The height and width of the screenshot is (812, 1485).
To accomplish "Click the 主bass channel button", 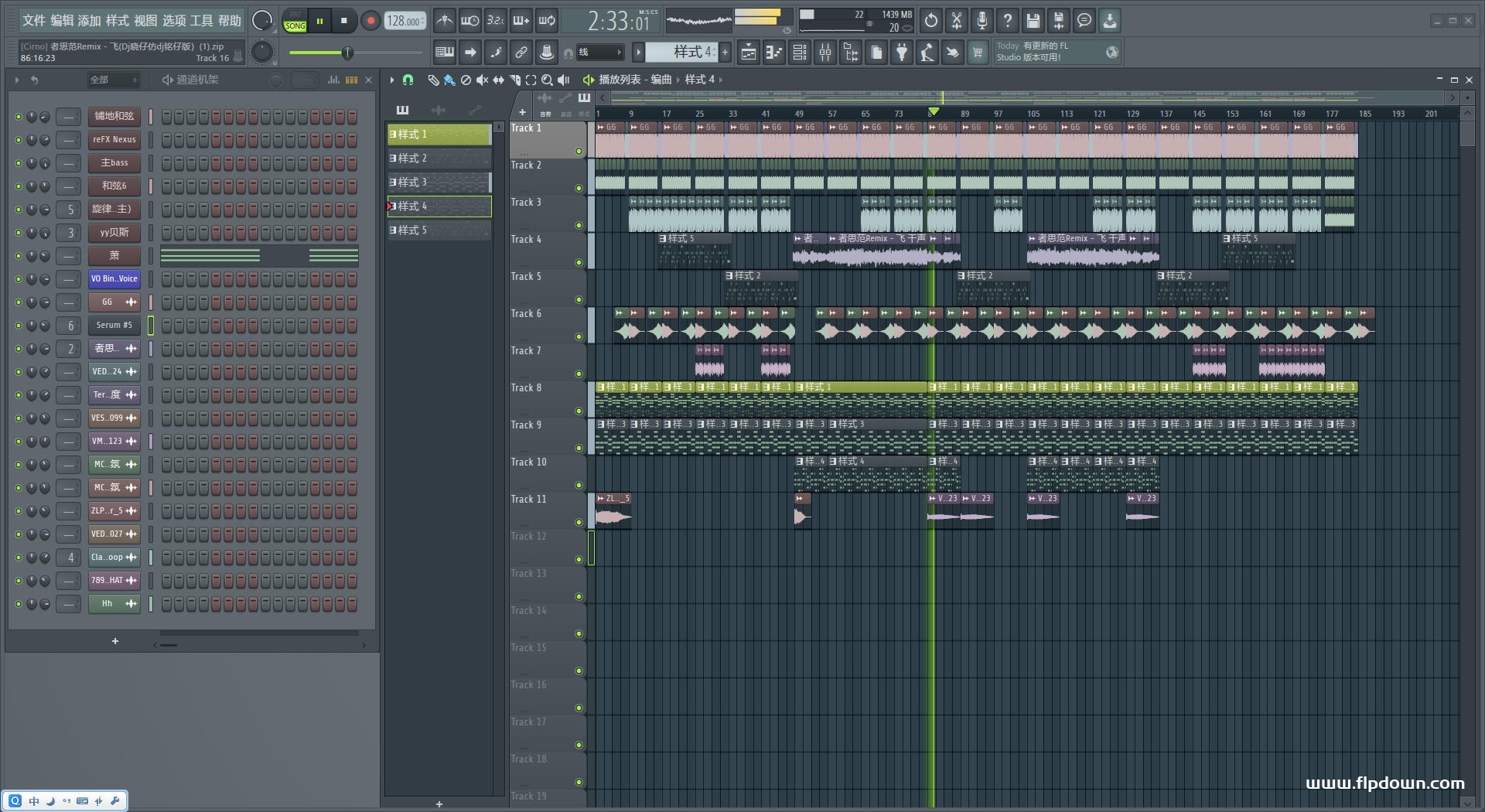I will [x=114, y=163].
